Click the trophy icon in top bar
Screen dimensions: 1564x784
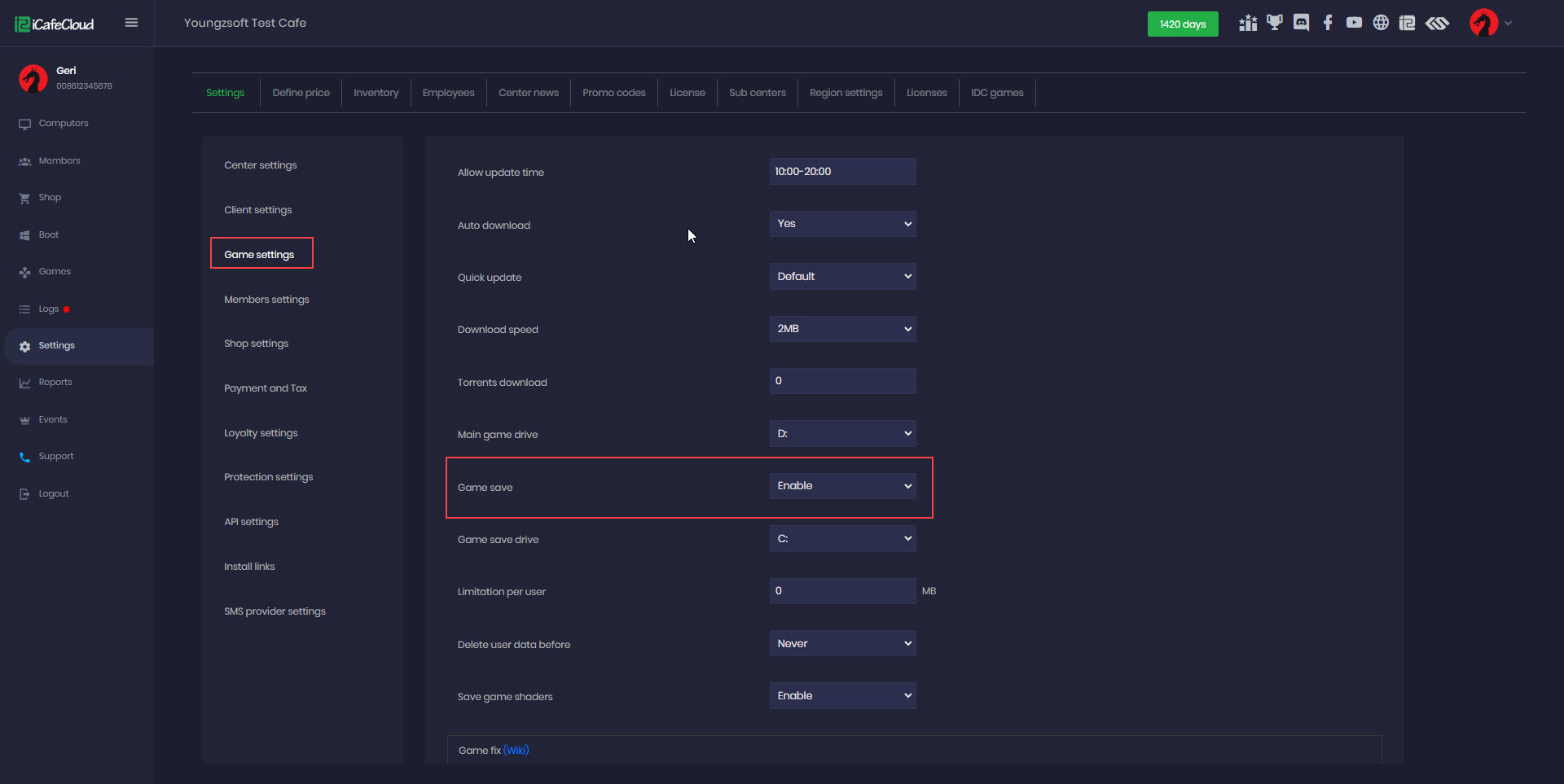point(1275,23)
